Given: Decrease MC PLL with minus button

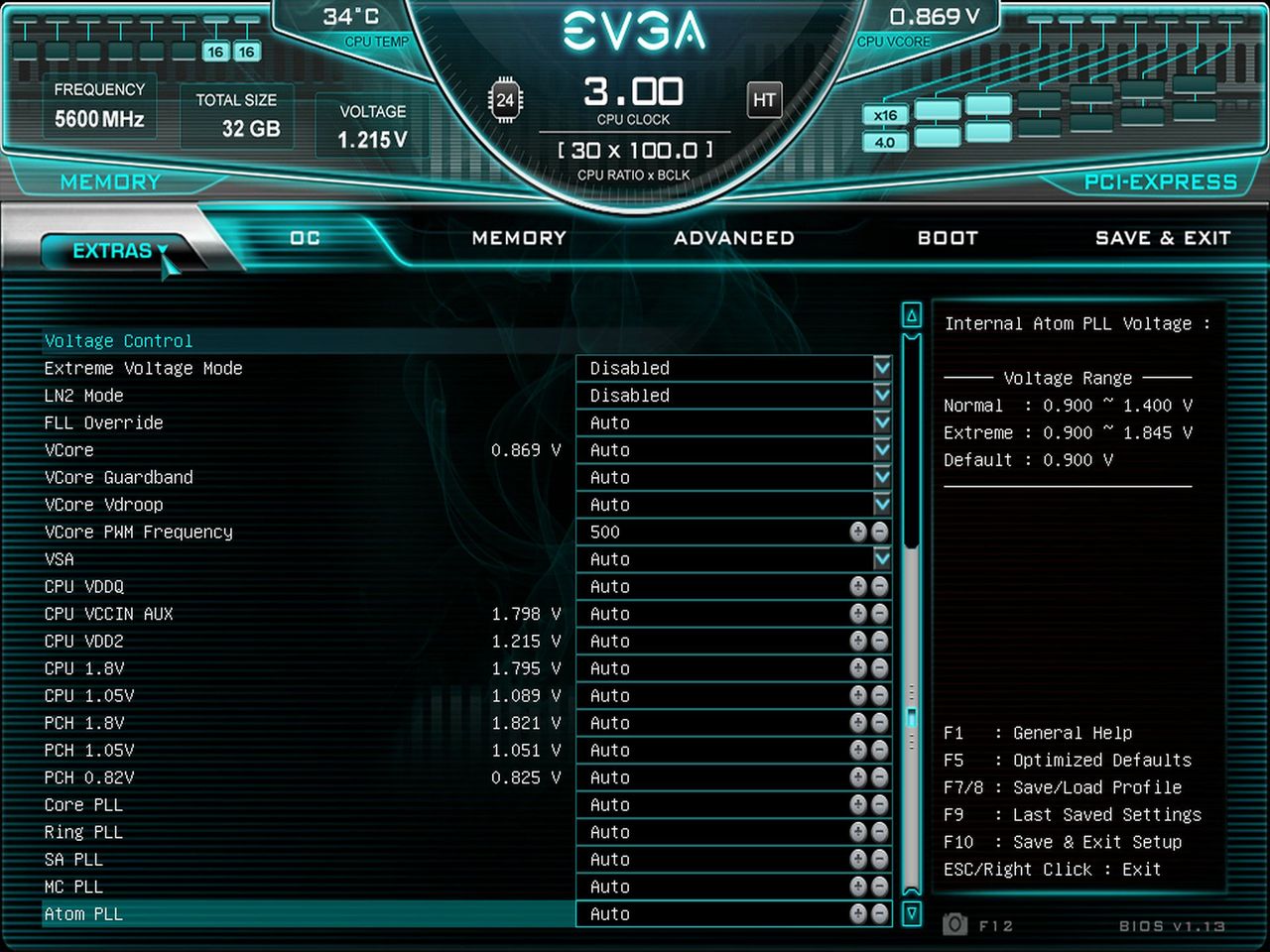Looking at the screenshot, I should click(880, 887).
